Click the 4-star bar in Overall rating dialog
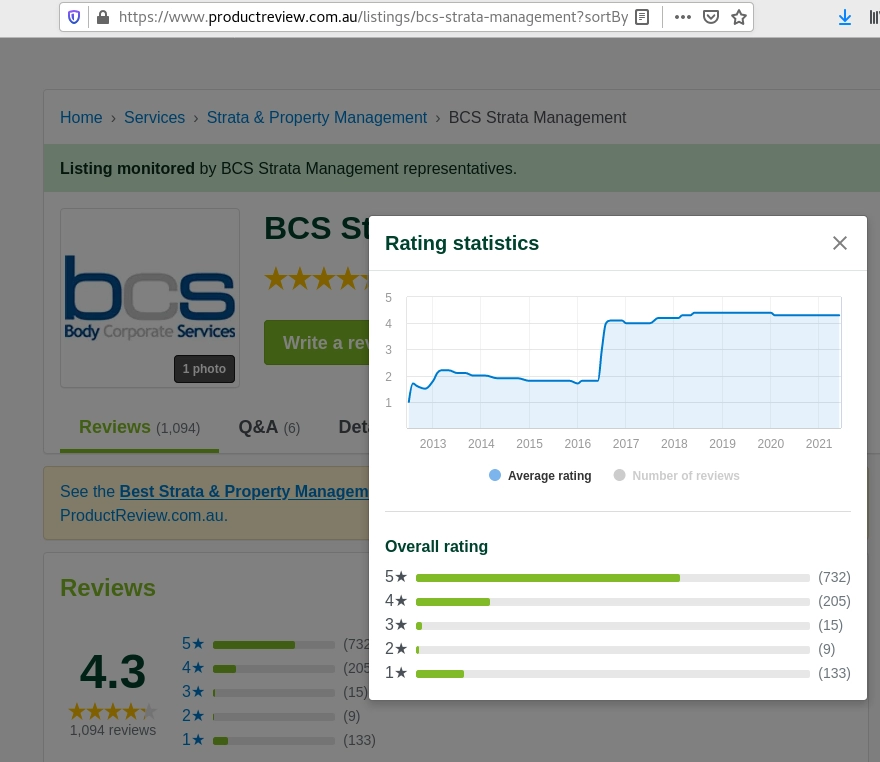The width and height of the screenshot is (880, 762). [x=612, y=602]
